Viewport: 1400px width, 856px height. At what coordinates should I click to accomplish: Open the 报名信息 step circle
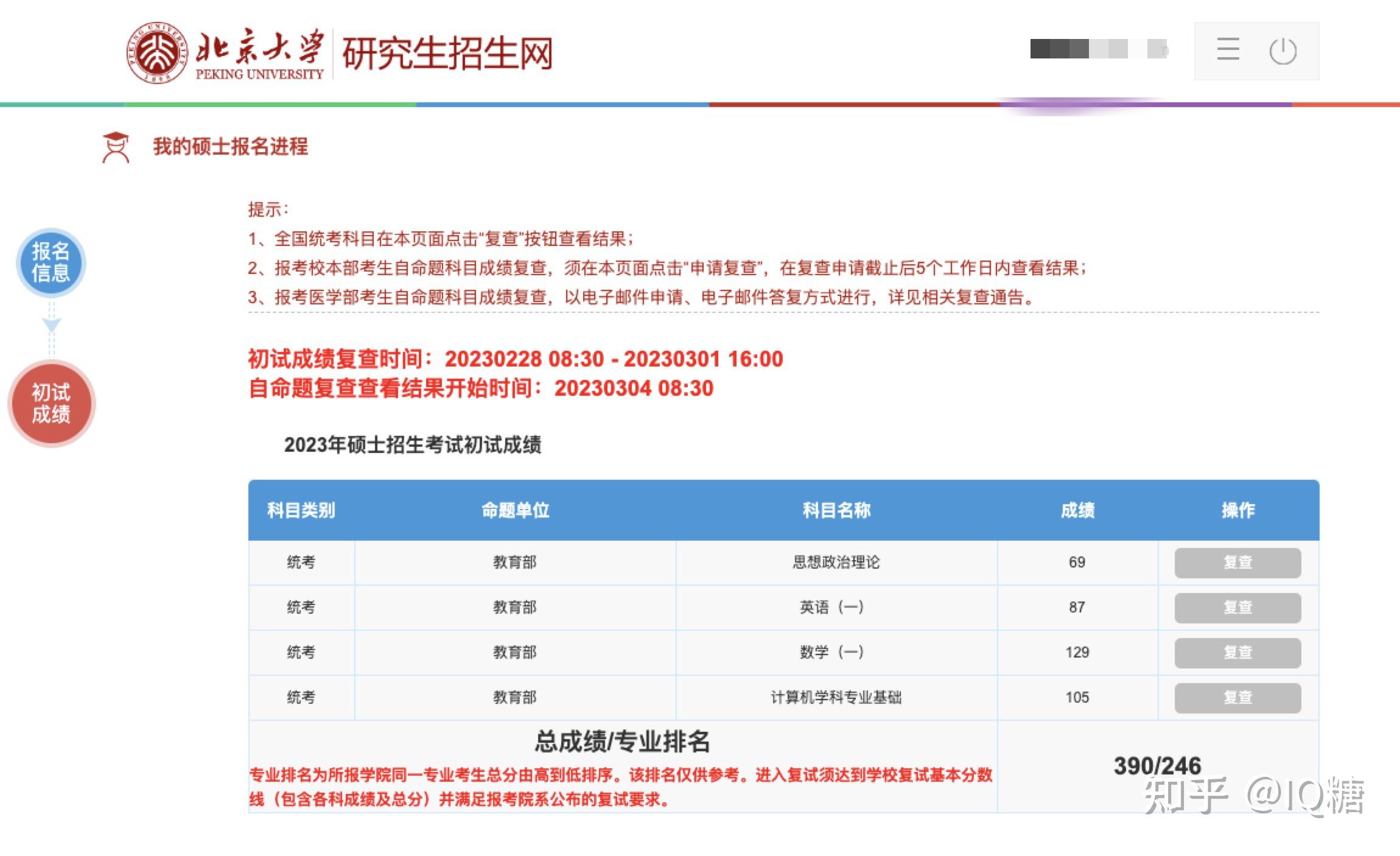pos(51,262)
